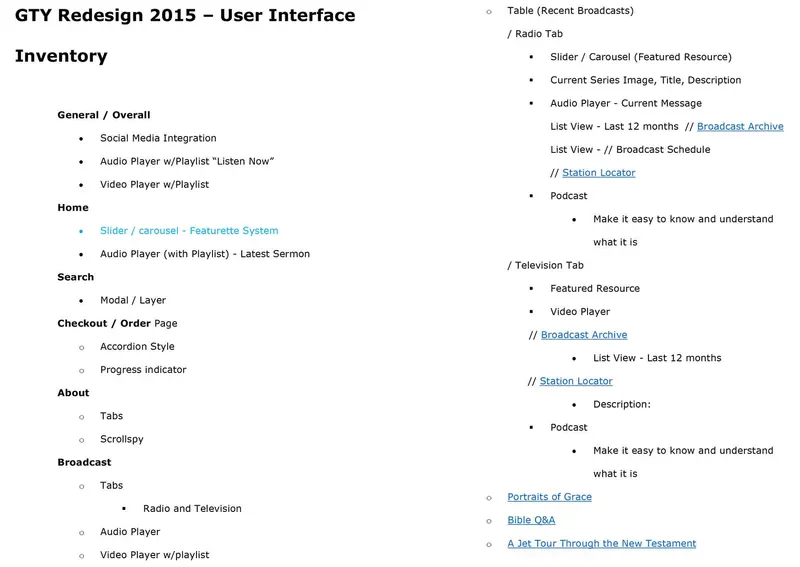Open the Portraits of Grace link
The height and width of the screenshot is (567, 800).
(x=549, y=497)
